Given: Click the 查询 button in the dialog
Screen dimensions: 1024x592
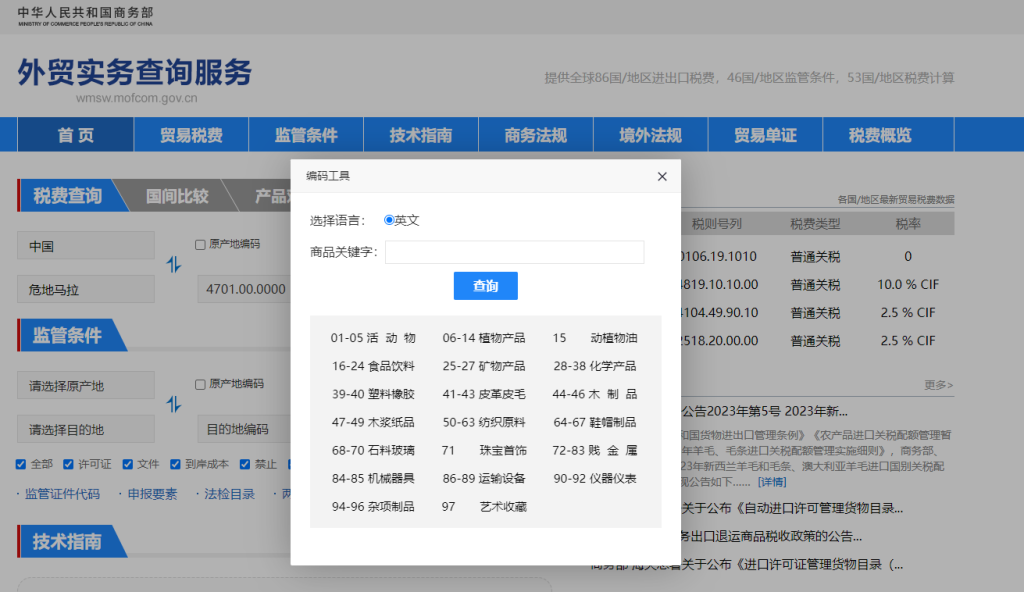Looking at the screenshot, I should point(485,286).
